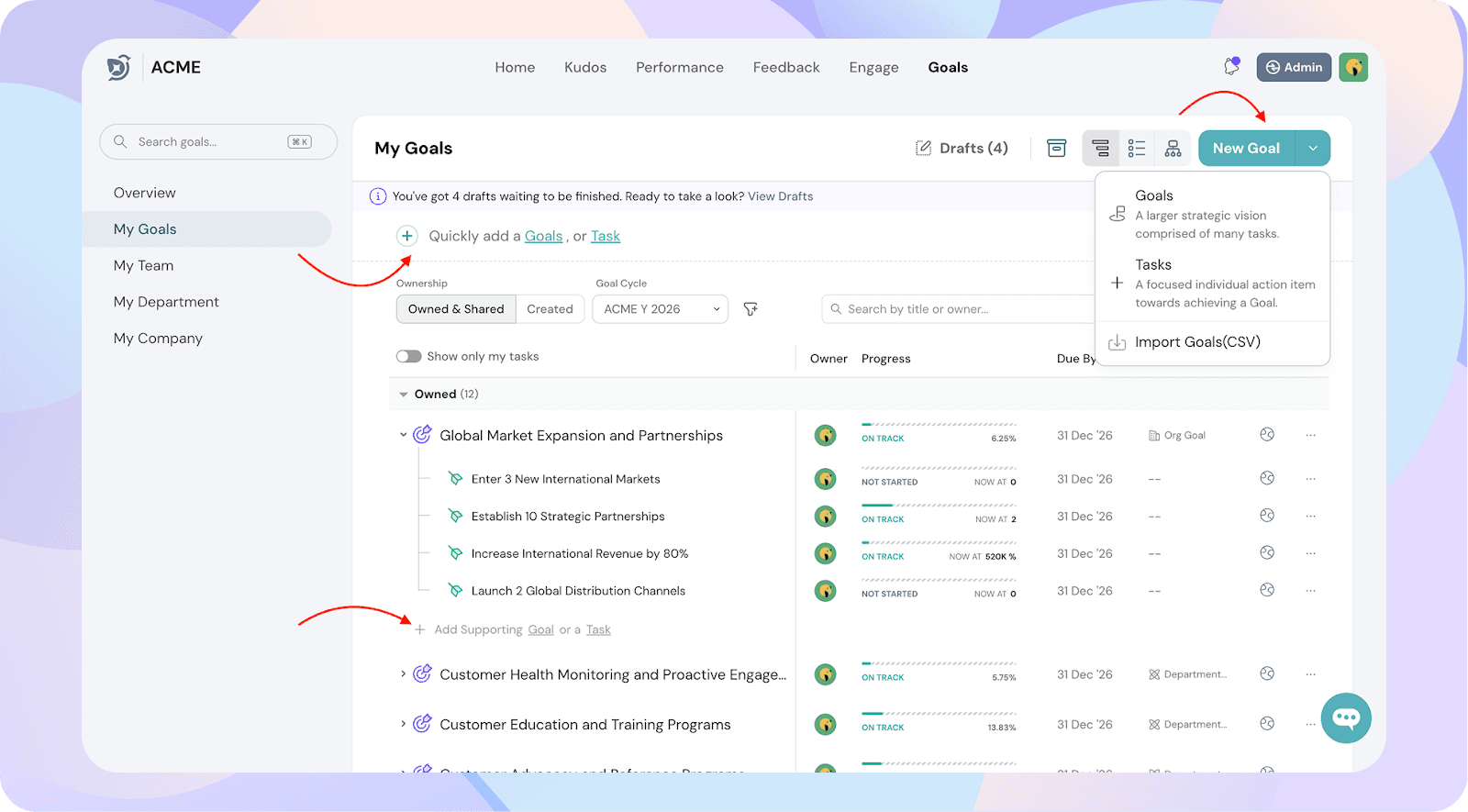
Task: Open three-dot menu for Global Market Expansion
Action: (x=1311, y=436)
